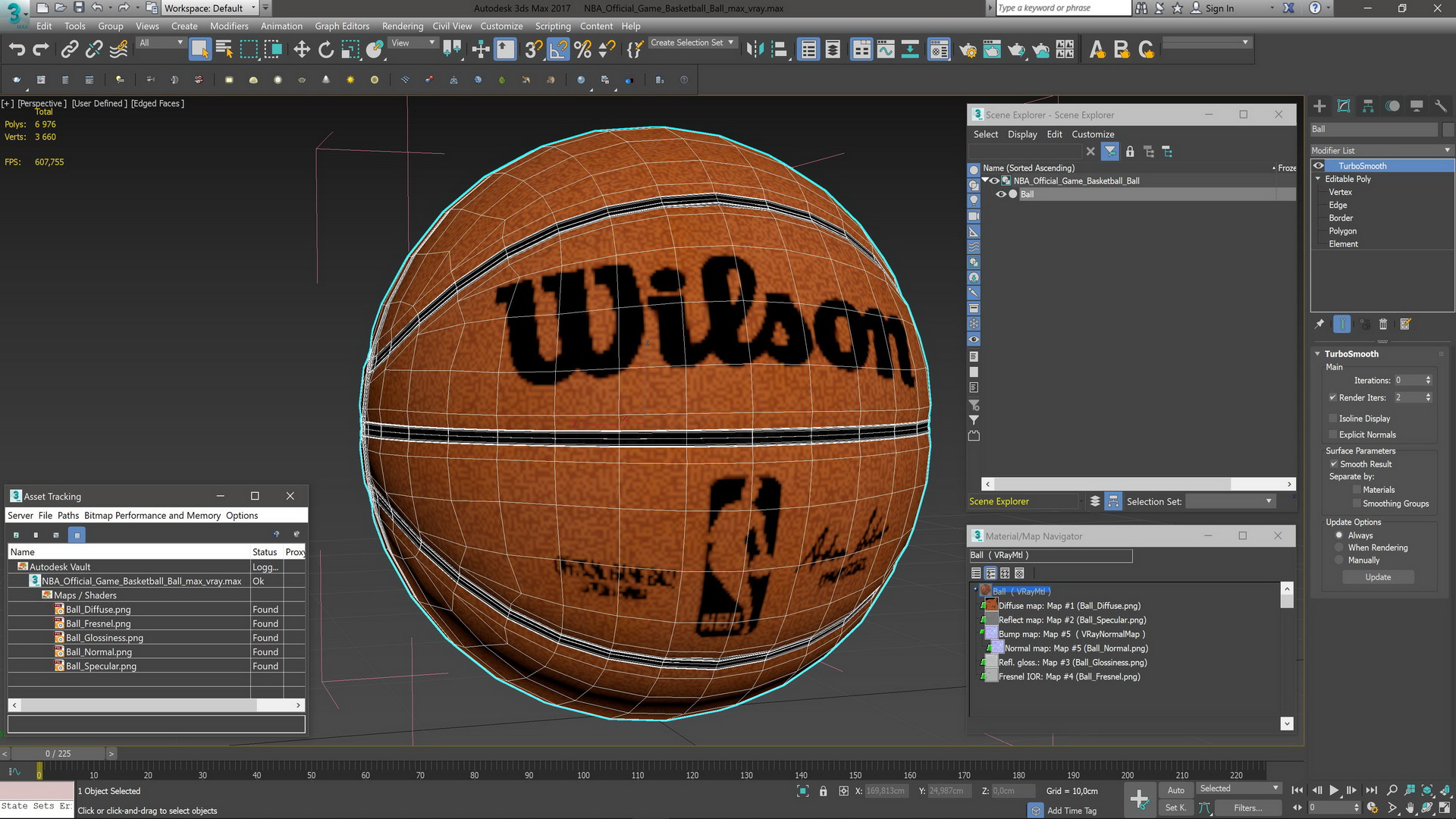Collapse the Editable Poly sub-object tree
1456x819 pixels.
coord(1318,179)
